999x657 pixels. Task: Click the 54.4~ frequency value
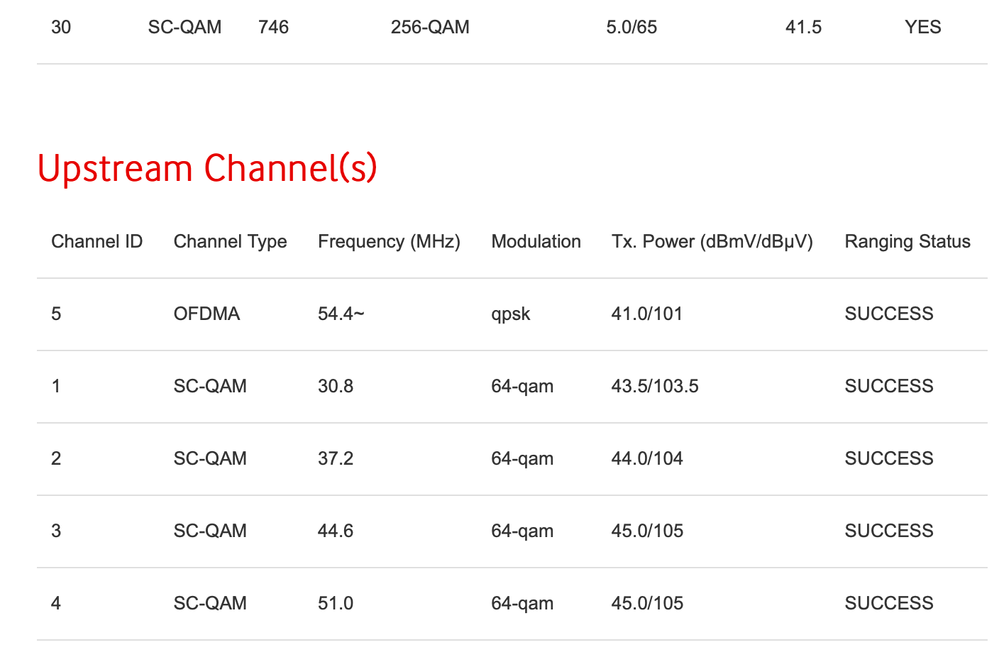tap(341, 314)
